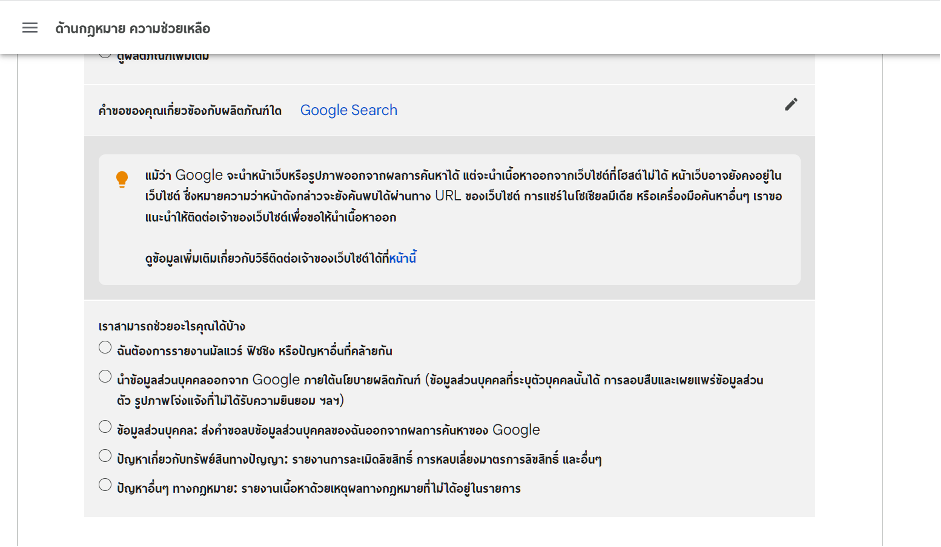The width and height of the screenshot is (941, 547).
Task: Click the label ข้อมูลส่วนบุคคล: ส่งคำขอลบข้อมูล
Action: (x=328, y=430)
